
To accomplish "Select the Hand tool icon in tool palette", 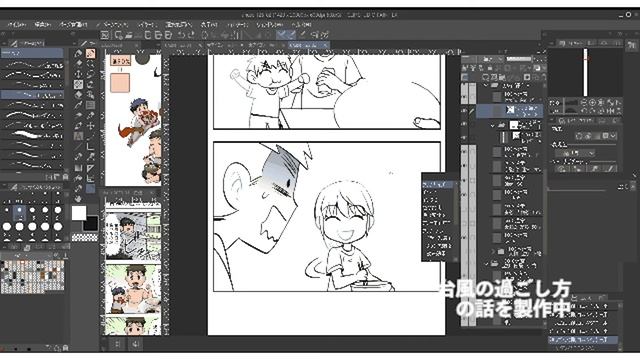I will tap(79, 199).
